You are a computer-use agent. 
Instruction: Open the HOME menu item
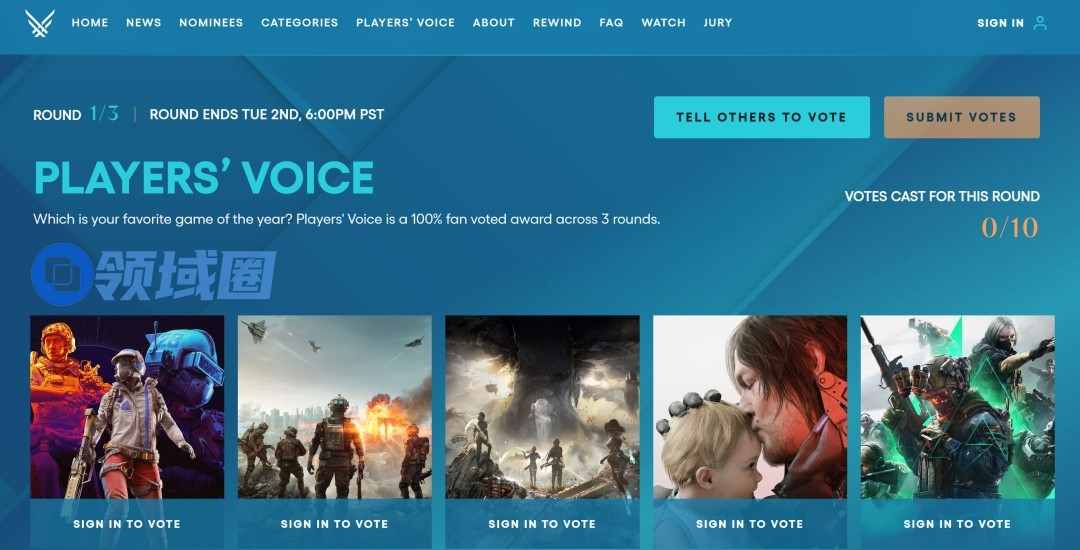tap(90, 23)
